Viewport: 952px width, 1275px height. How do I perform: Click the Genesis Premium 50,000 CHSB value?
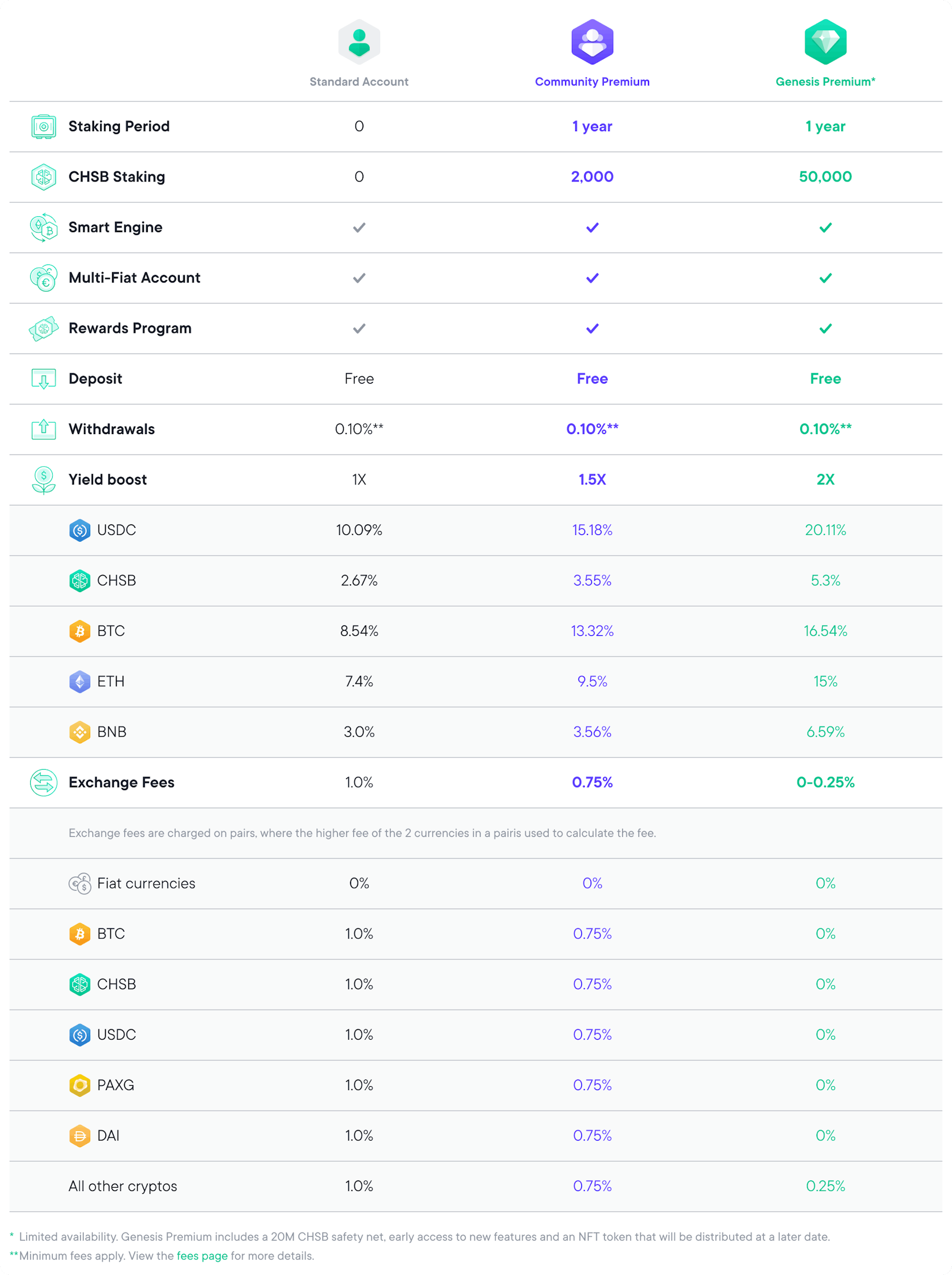(x=825, y=177)
